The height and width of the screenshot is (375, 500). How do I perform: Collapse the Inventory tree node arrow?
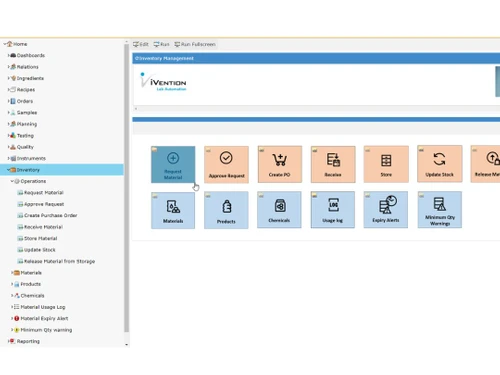(8, 170)
